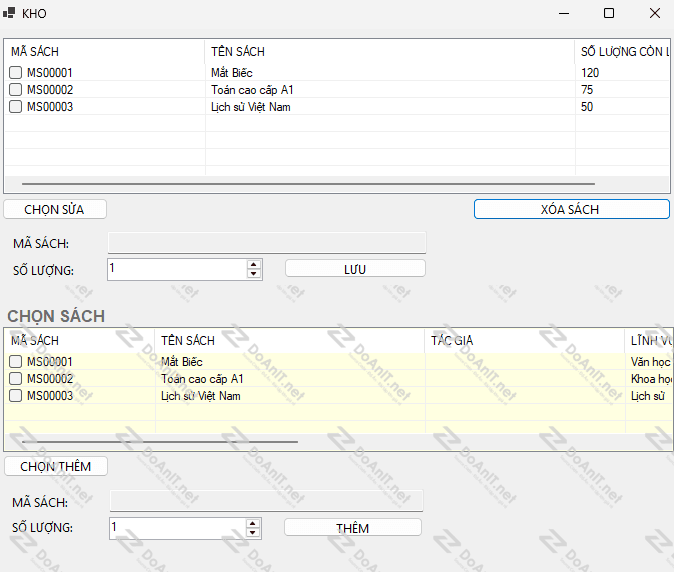Image resolution: width=674 pixels, height=572 pixels.
Task: Select 'Lịch sử Việt Nam' in the CHỌN SÁCH table
Action: 201,396
